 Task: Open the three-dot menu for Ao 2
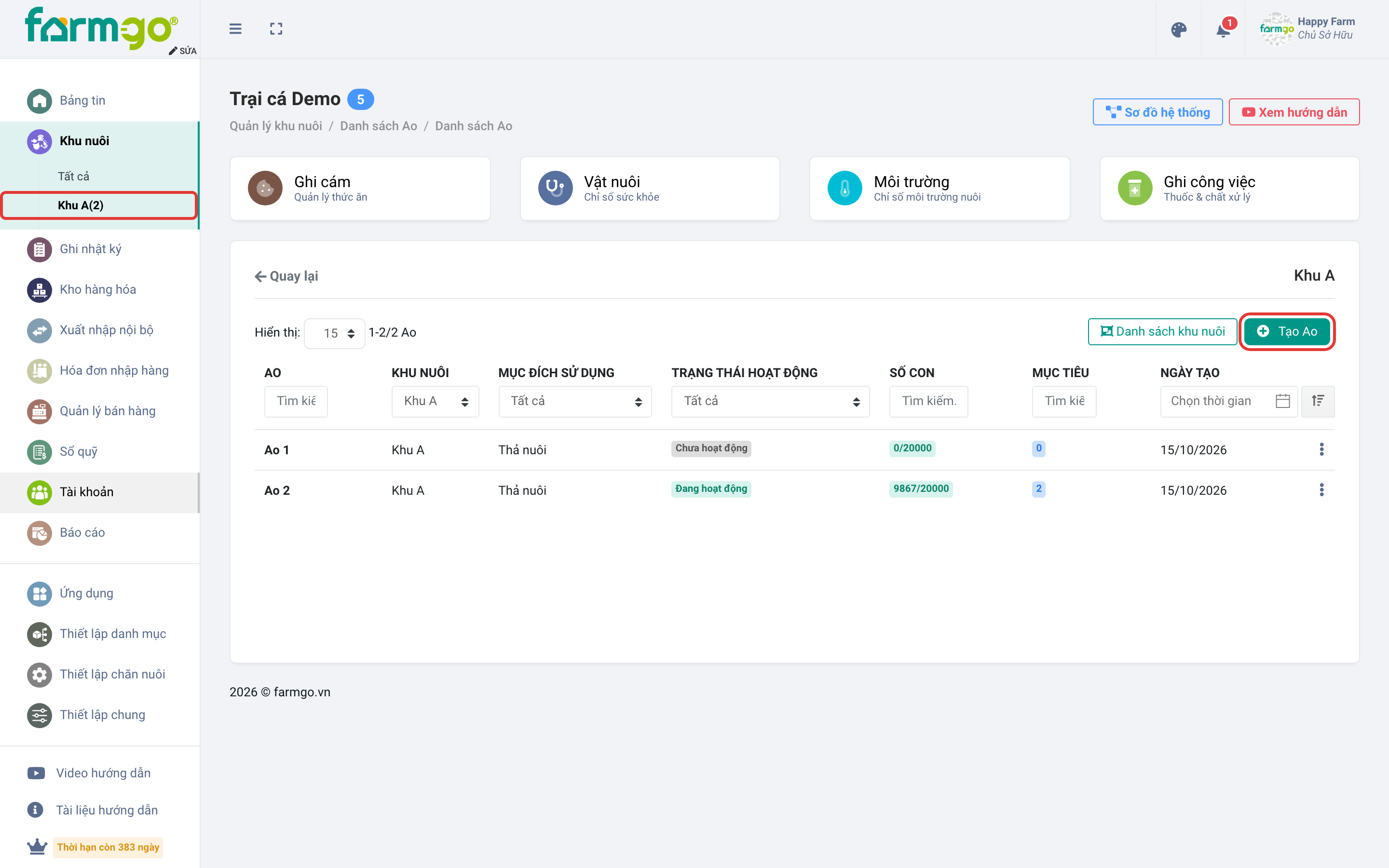[1321, 489]
